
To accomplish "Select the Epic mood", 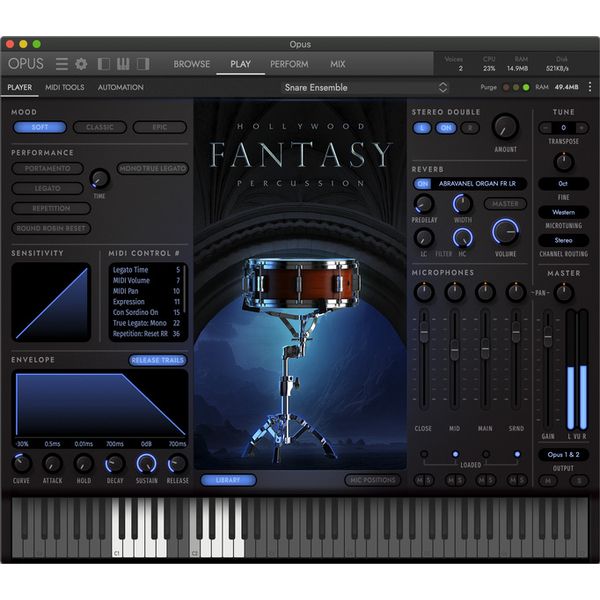I will click(x=160, y=127).
